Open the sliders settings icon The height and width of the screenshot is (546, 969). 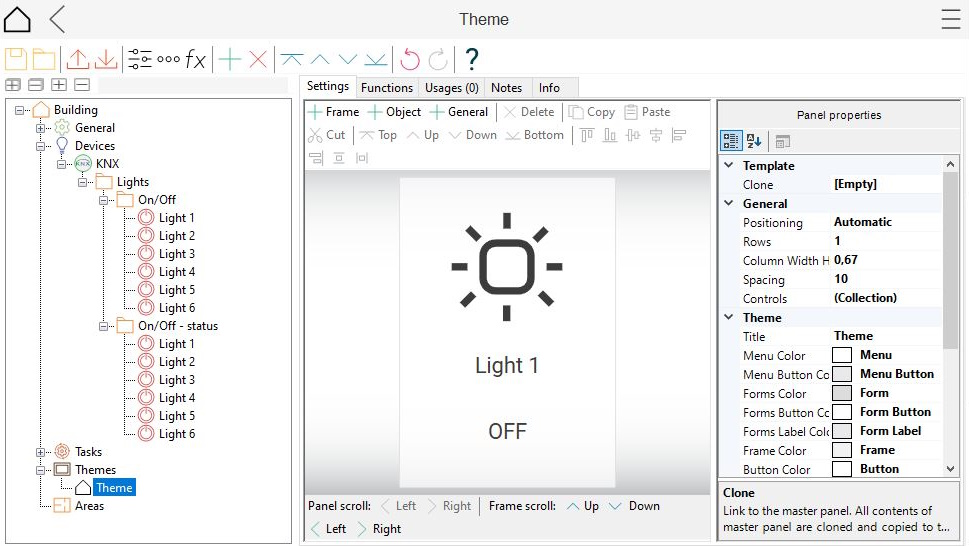click(140, 59)
